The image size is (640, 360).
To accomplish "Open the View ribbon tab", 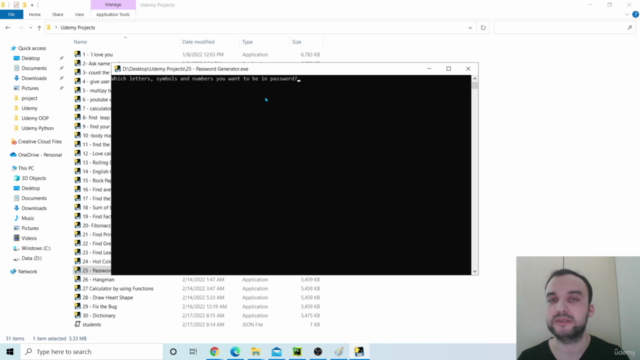I will 79,14.
